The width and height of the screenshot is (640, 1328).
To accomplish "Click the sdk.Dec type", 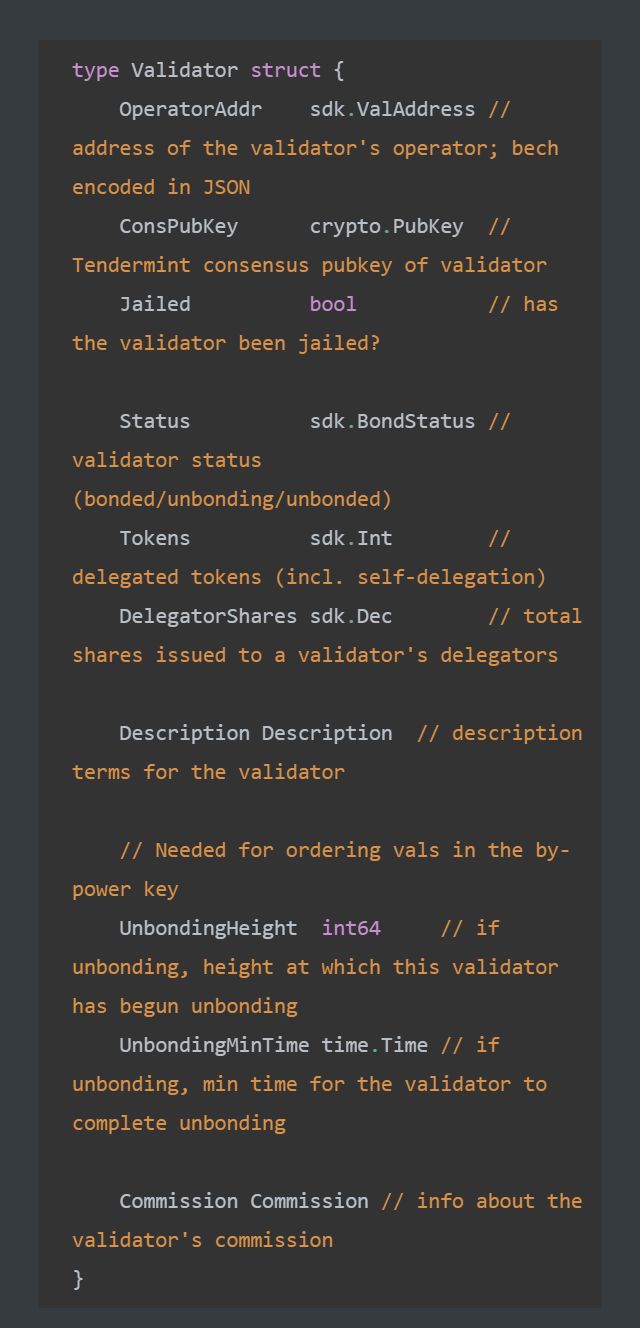I will (x=351, y=616).
